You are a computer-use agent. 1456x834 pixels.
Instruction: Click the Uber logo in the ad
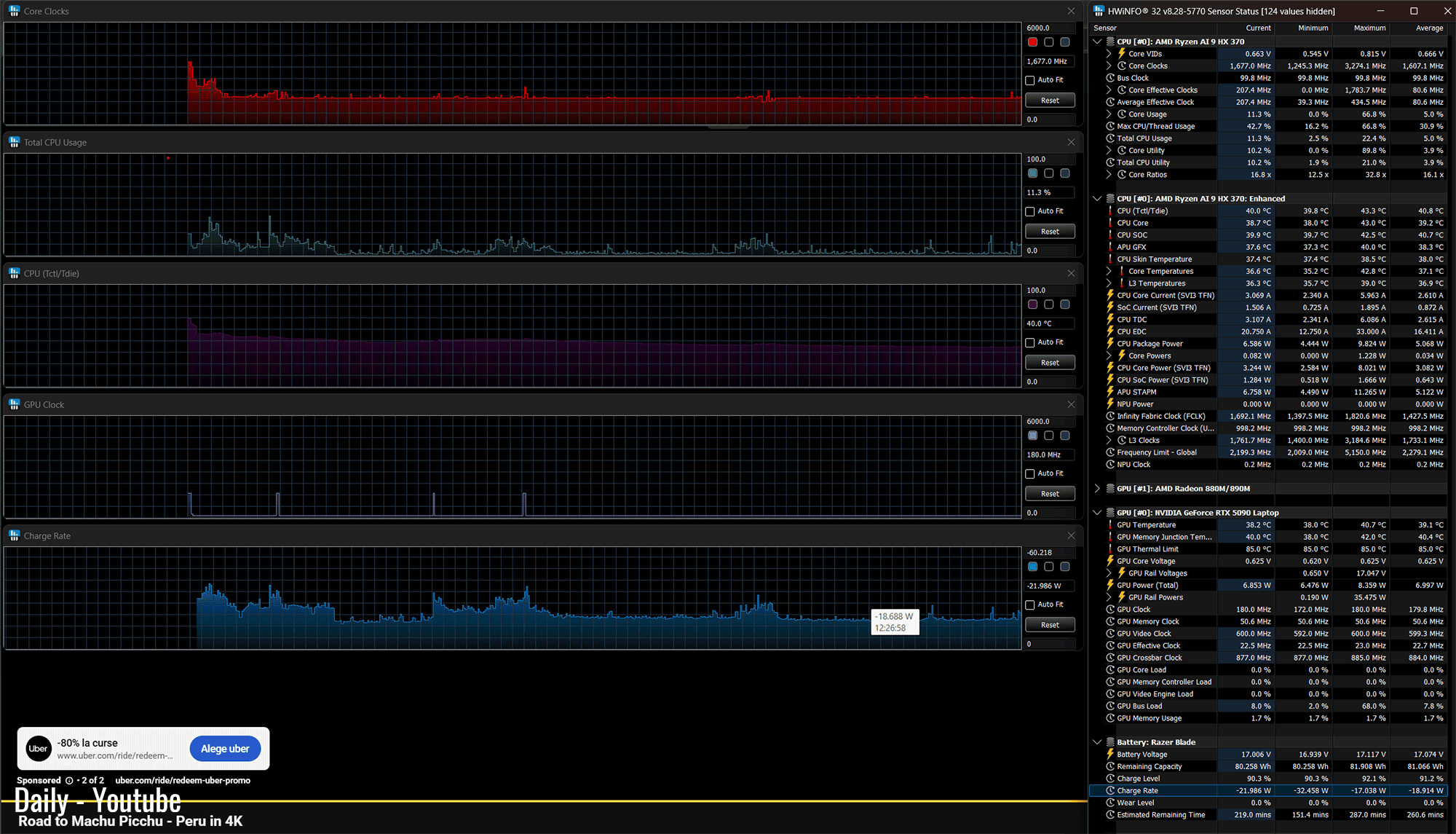(x=39, y=749)
